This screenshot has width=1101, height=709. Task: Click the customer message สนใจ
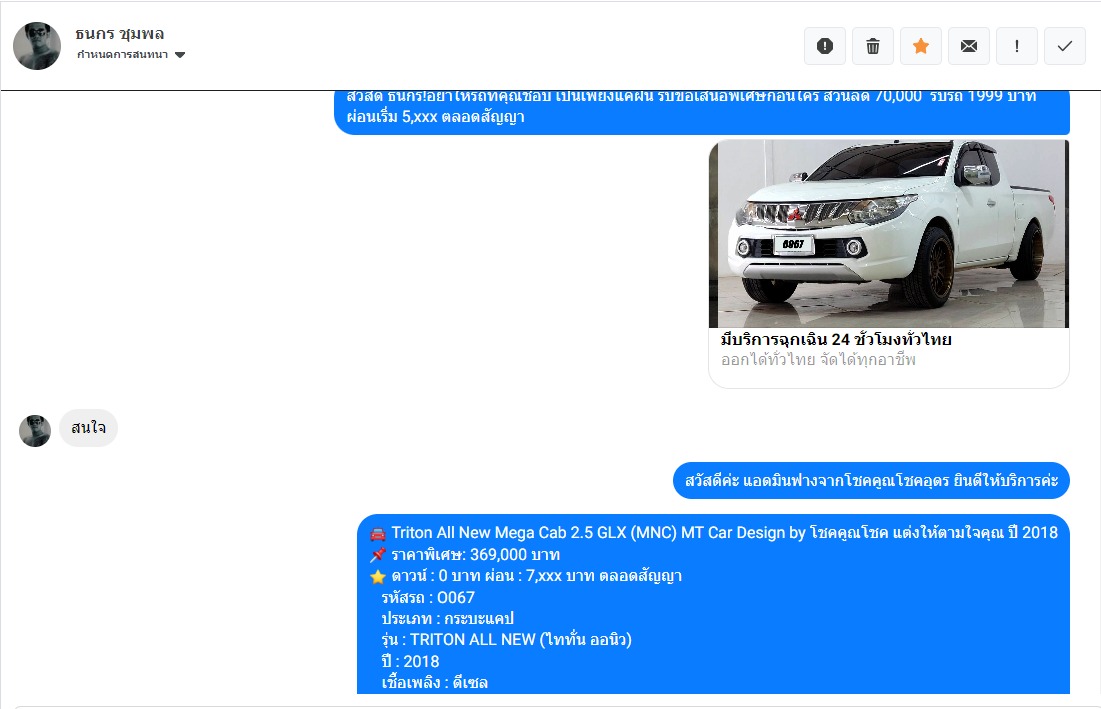point(88,428)
